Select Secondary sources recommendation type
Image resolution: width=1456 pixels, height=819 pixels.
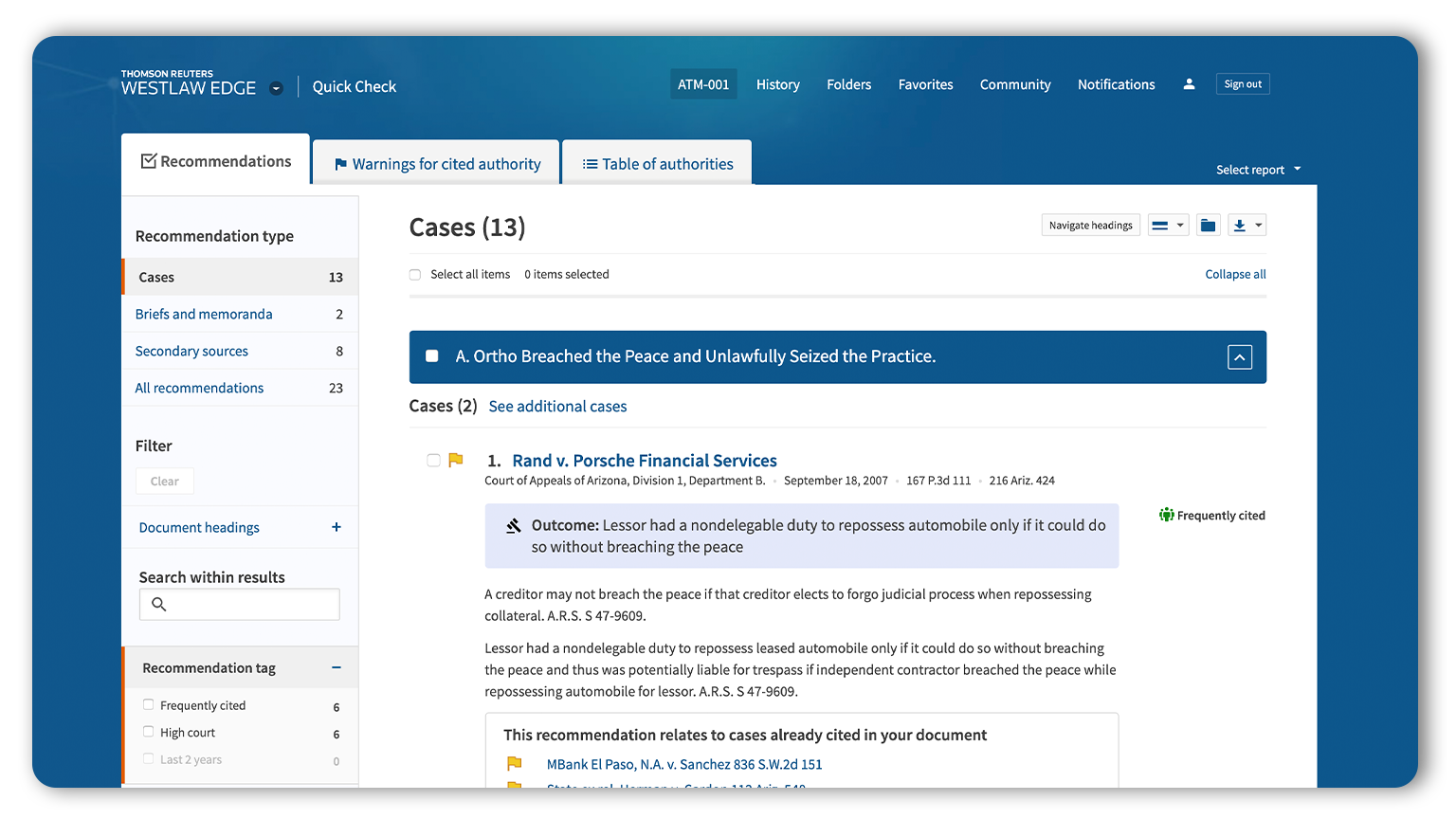click(191, 351)
